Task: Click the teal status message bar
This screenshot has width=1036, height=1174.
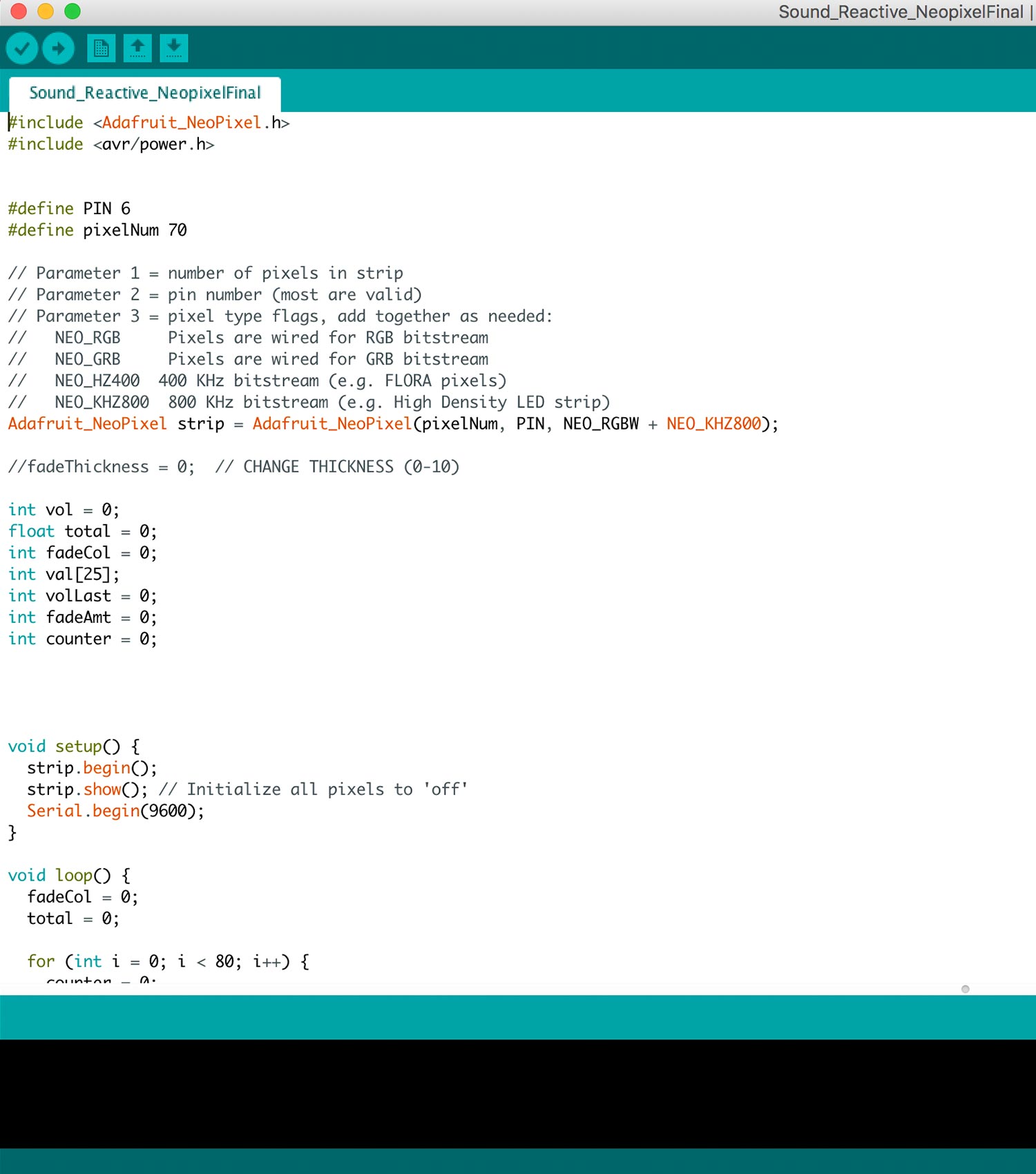Action: click(518, 1017)
